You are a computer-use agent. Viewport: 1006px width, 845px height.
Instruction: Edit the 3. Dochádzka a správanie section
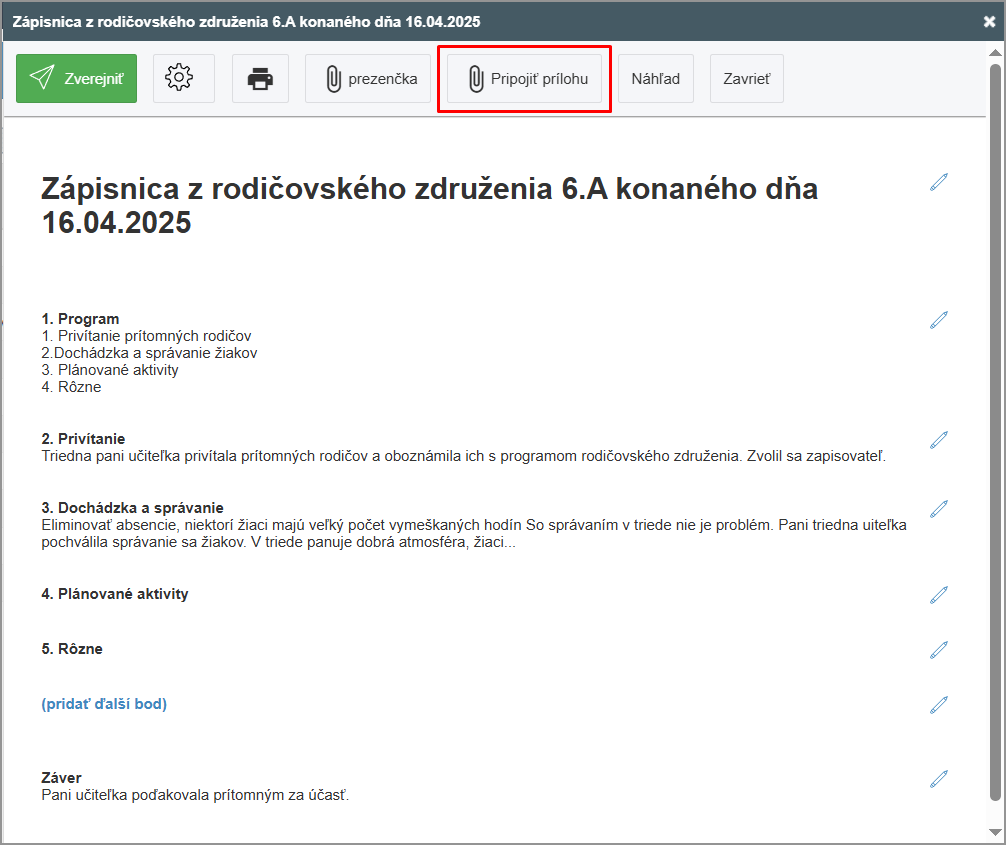pyautogui.click(x=938, y=509)
